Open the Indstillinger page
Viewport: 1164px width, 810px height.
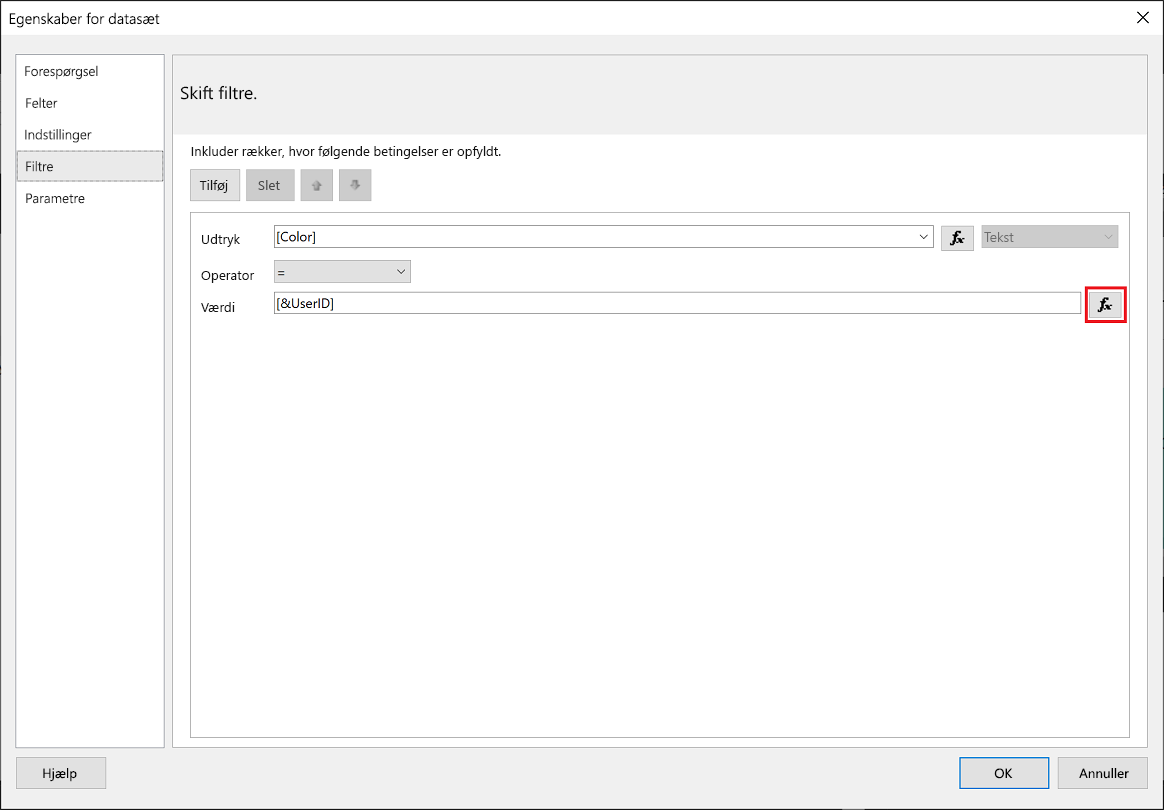[x=58, y=134]
